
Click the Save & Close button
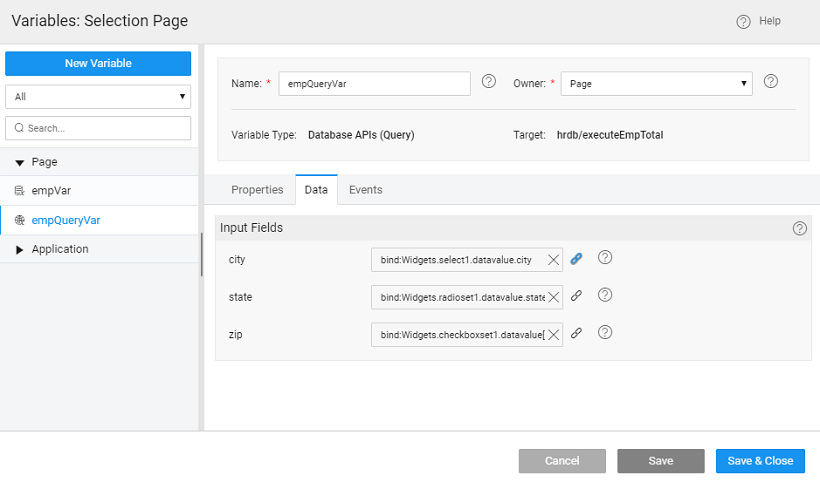tap(760, 461)
